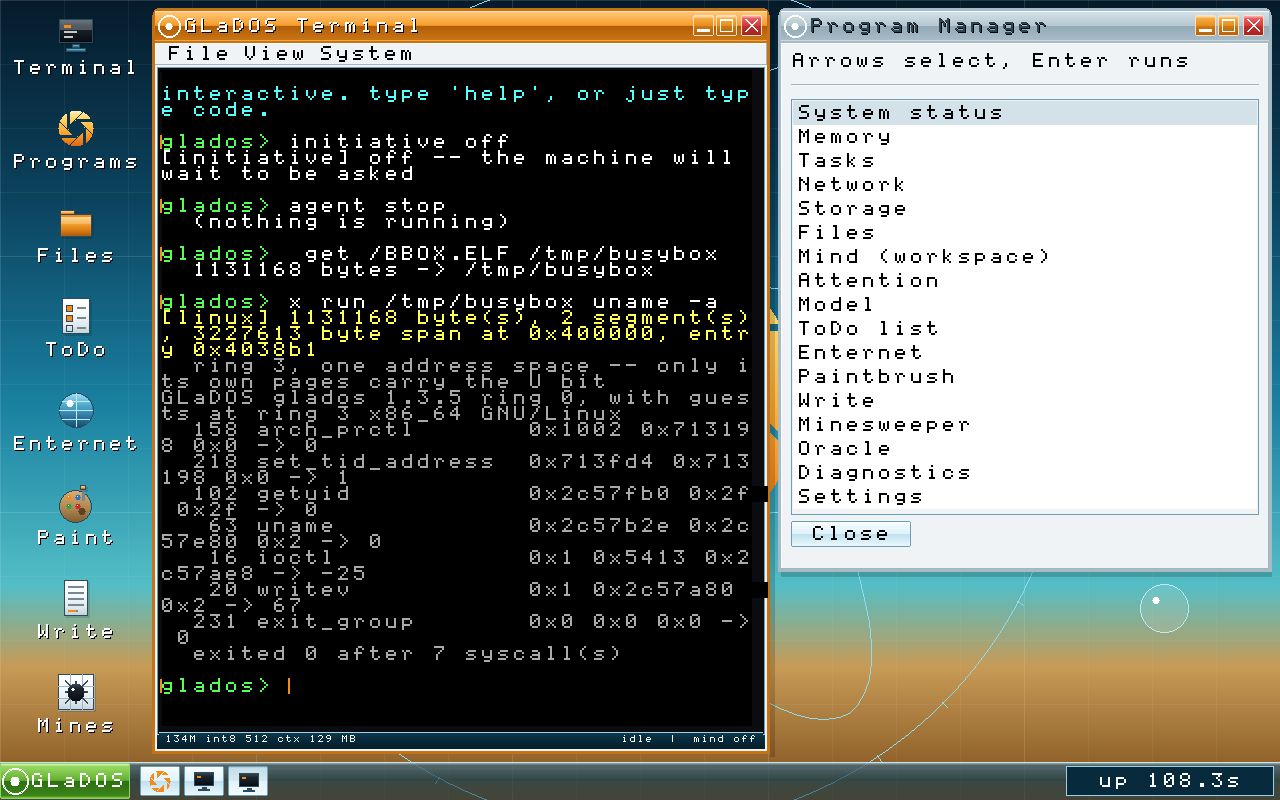The height and width of the screenshot is (800, 1280).
Task: Select Write in the Program Manager list
Action: click(x=1024, y=401)
